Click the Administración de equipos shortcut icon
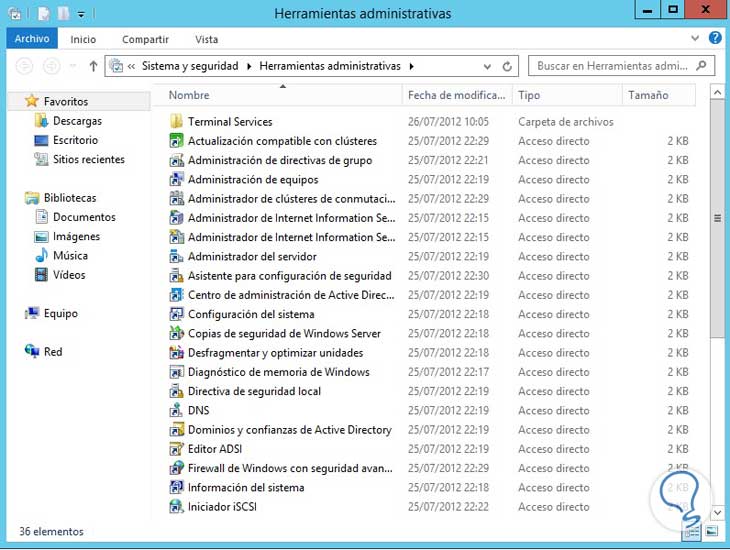The width and height of the screenshot is (730, 550). tap(176, 179)
